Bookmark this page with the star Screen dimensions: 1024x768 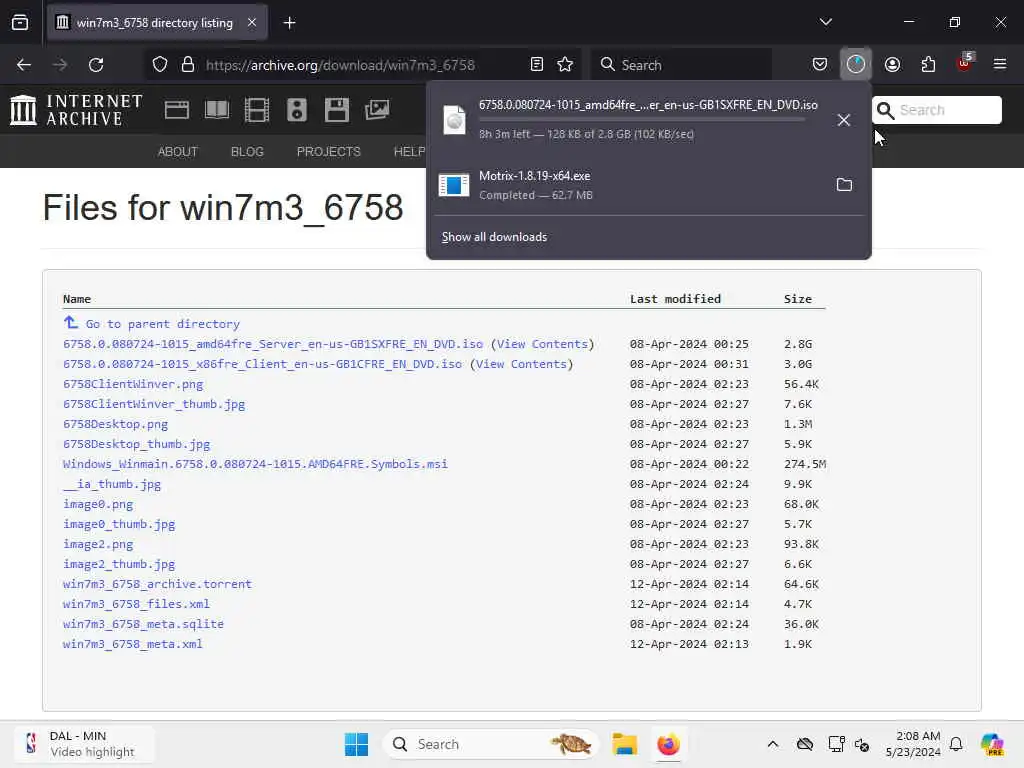pos(565,65)
